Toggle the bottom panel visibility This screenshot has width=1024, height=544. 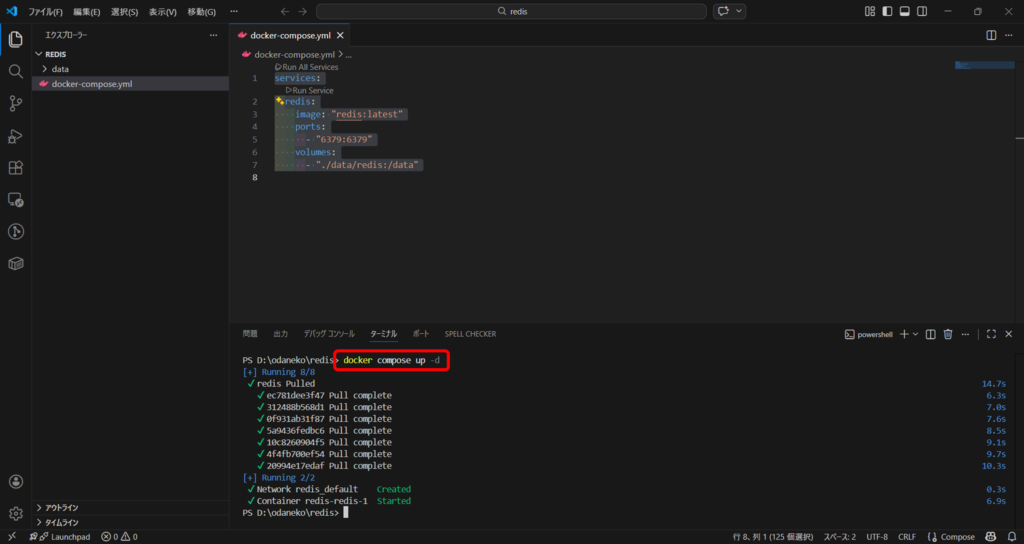click(x=904, y=11)
